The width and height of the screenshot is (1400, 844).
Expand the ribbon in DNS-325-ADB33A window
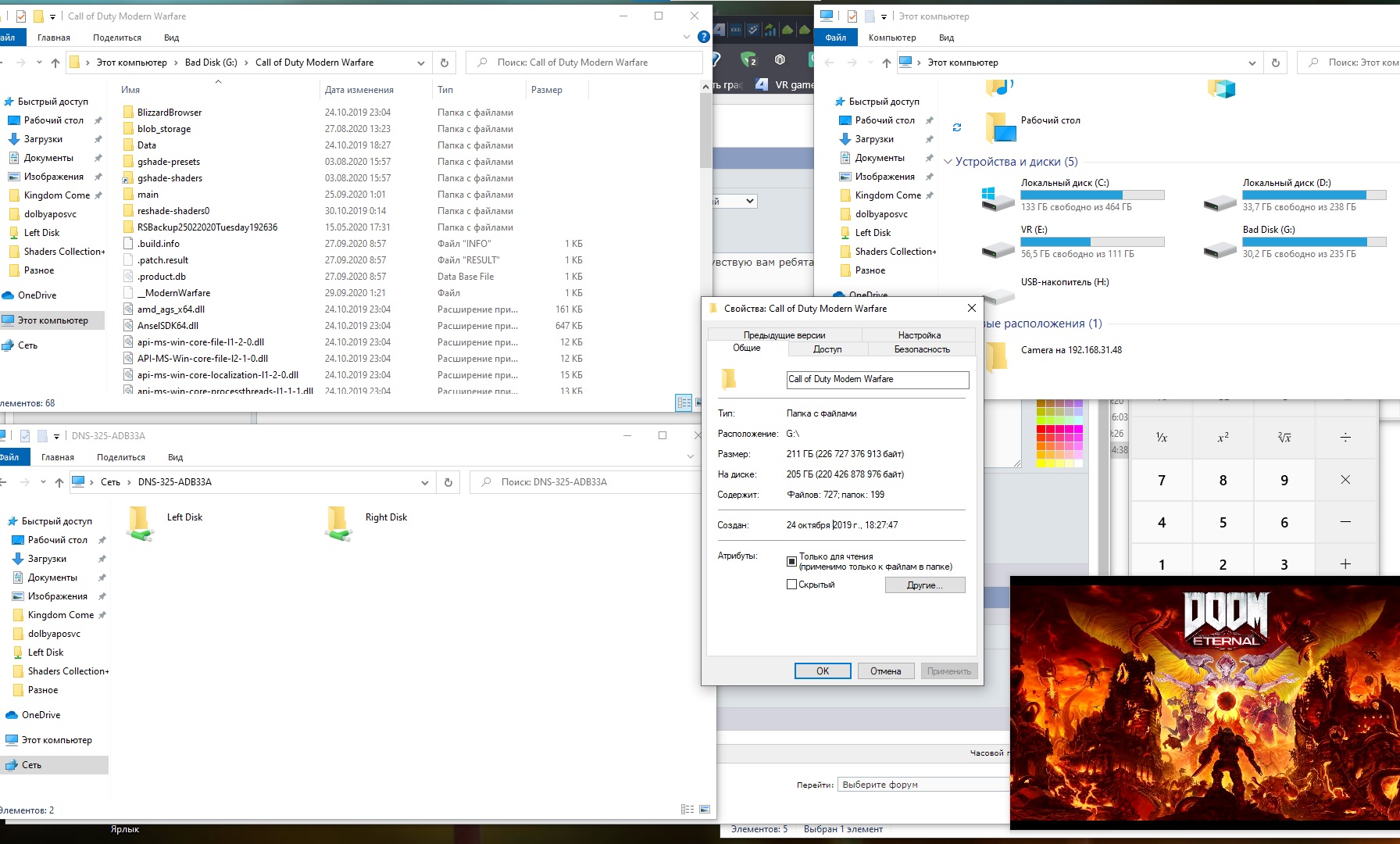(x=691, y=456)
